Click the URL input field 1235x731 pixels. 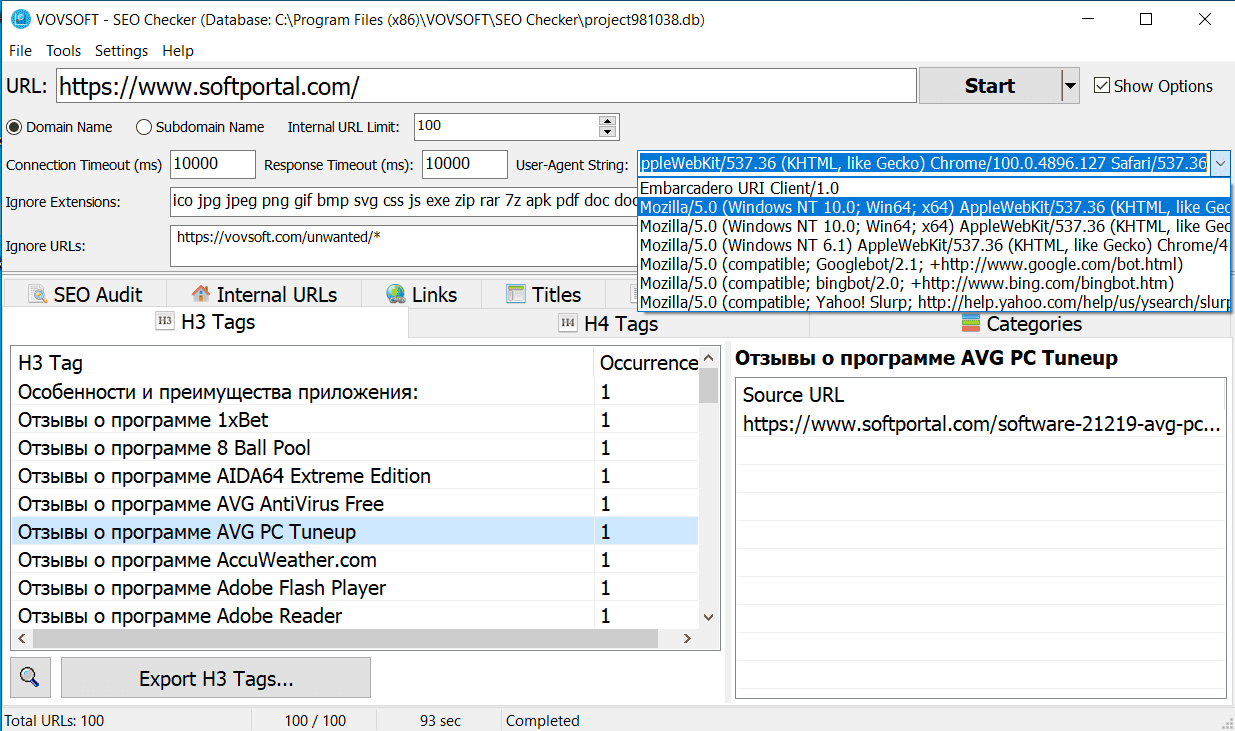point(486,86)
